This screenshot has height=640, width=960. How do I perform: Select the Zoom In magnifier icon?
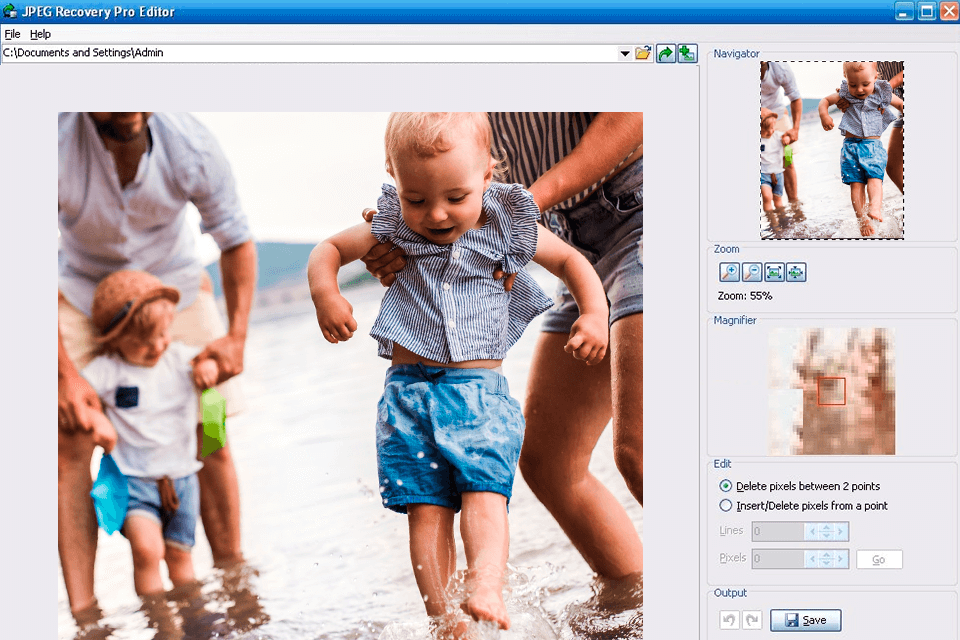tap(728, 271)
